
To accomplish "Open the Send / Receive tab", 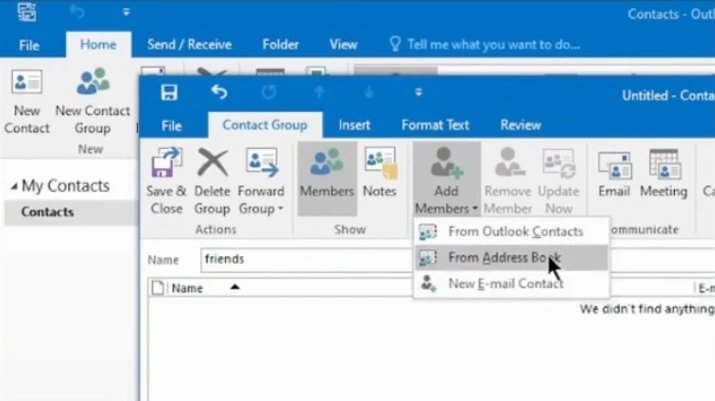I will click(189, 45).
